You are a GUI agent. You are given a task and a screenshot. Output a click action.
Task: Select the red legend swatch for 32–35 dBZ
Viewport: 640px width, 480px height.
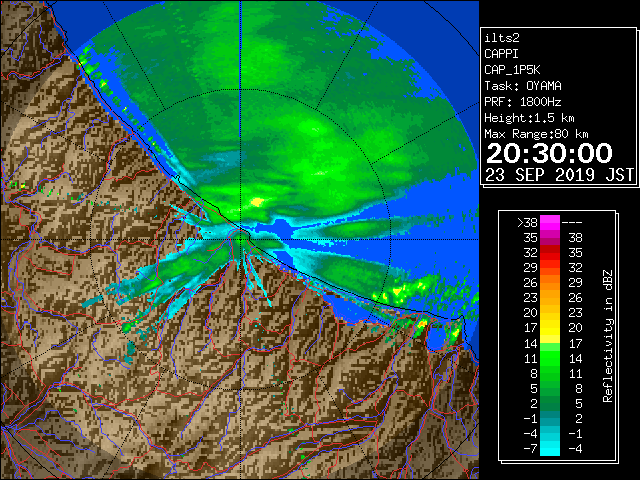point(550,253)
